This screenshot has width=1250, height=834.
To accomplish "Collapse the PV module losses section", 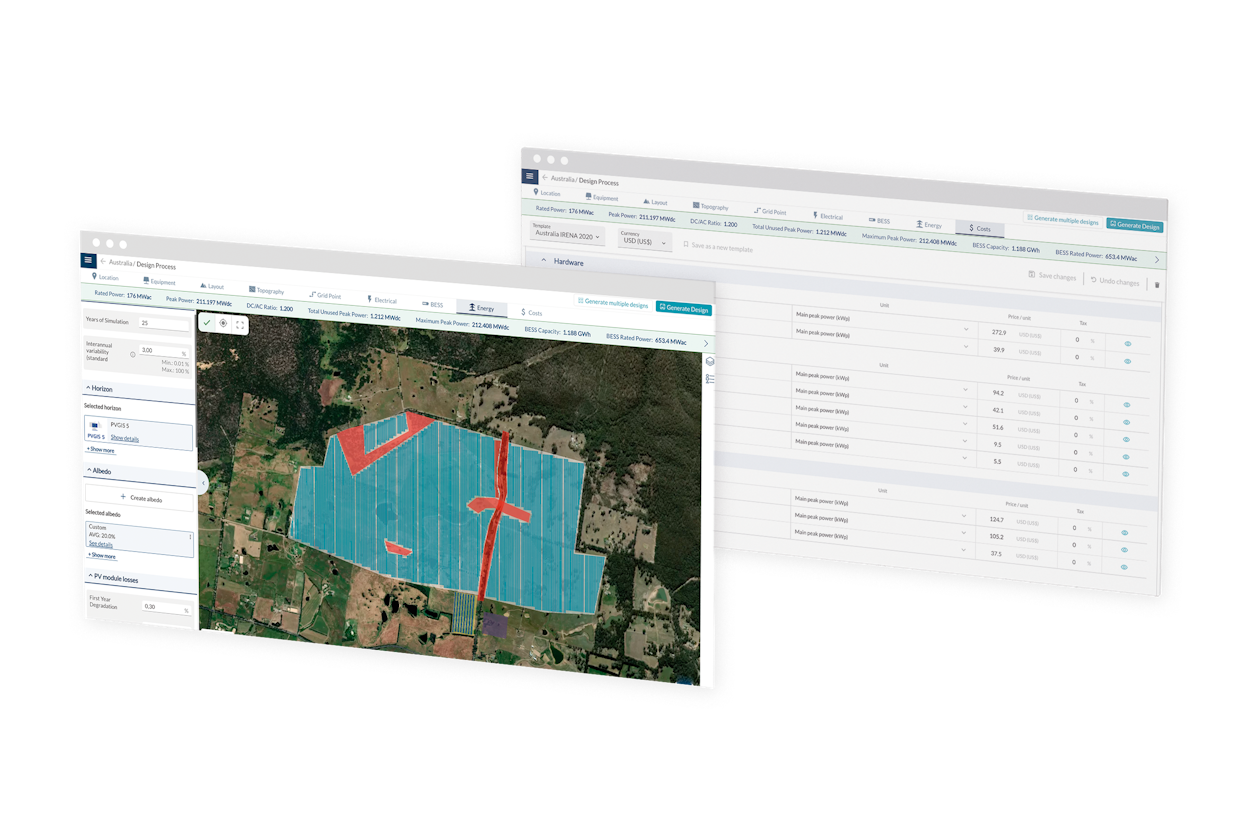I will click(90, 576).
